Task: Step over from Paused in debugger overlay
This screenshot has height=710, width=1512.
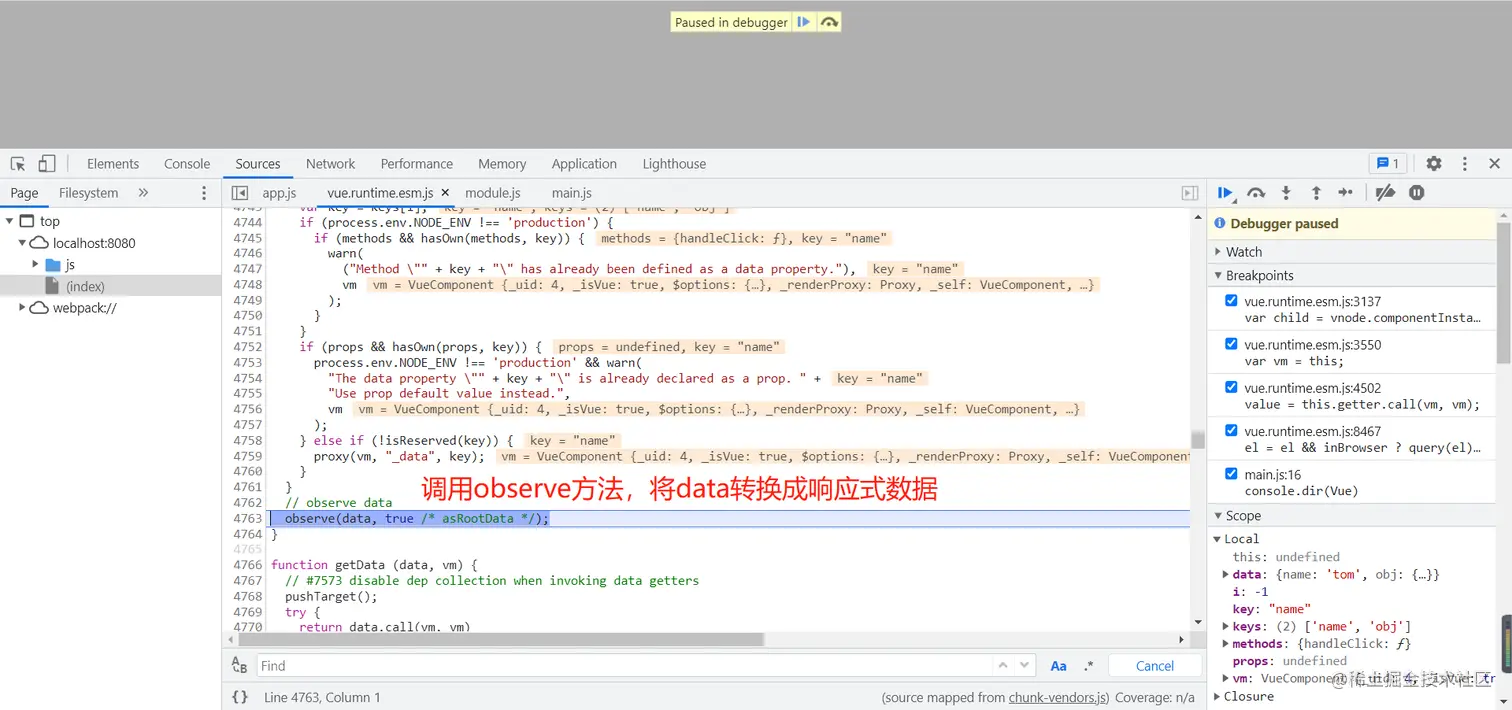Action: pyautogui.click(x=829, y=22)
